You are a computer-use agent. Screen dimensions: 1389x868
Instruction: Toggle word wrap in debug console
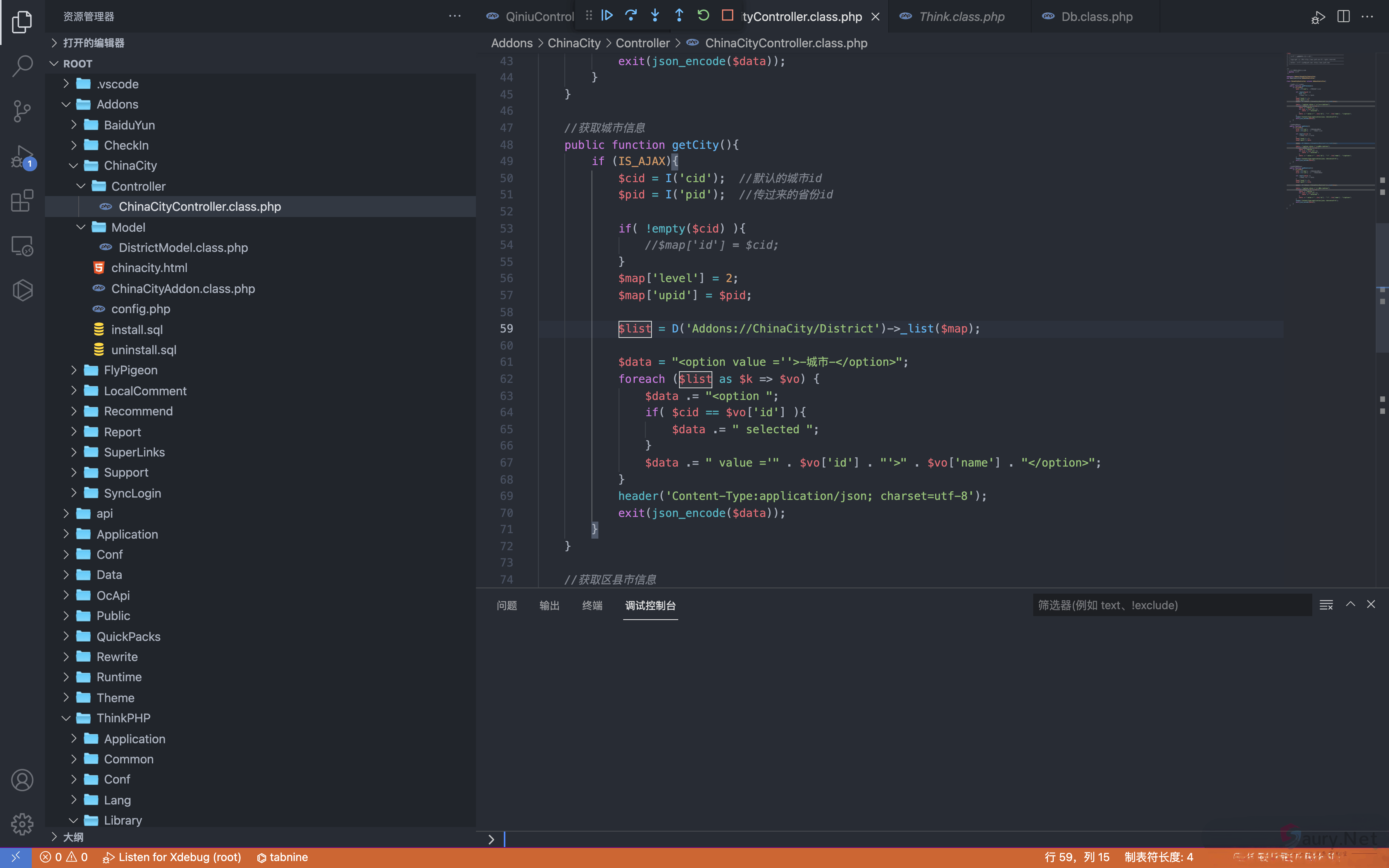click(x=1326, y=605)
